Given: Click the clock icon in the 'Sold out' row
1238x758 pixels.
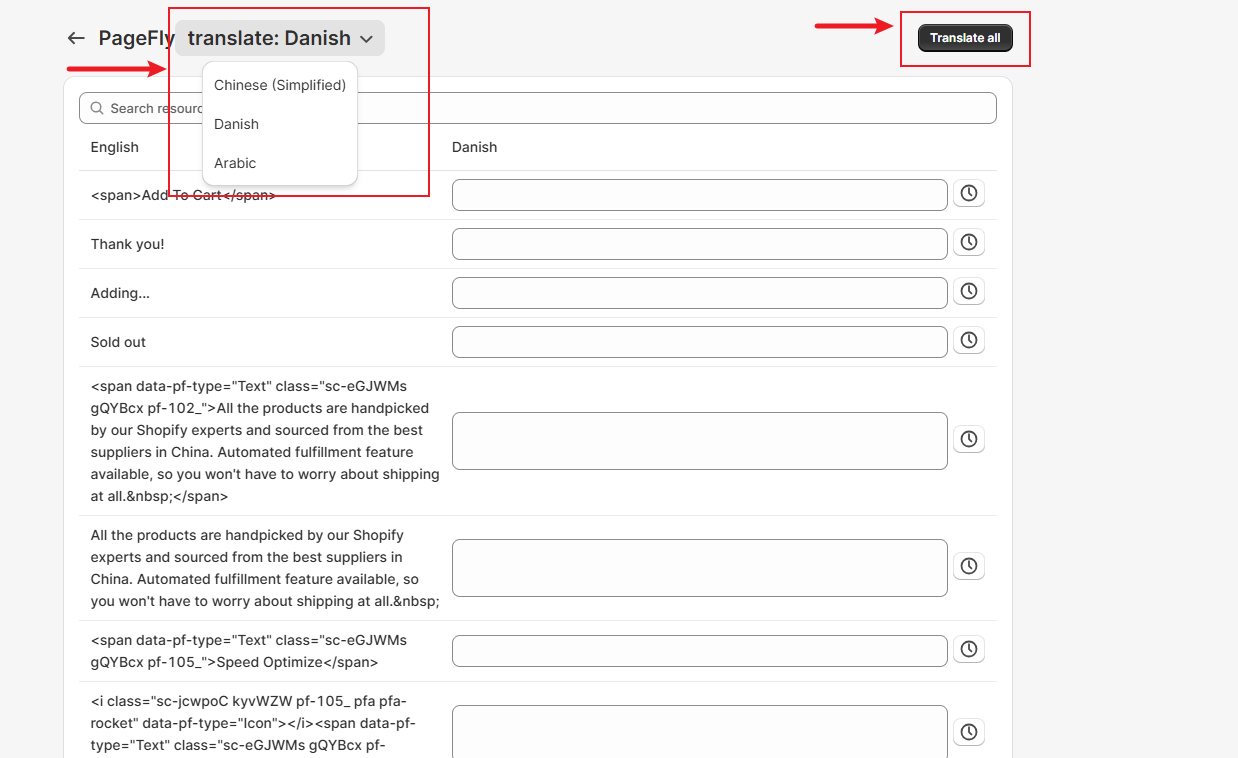Looking at the screenshot, I should (x=969, y=340).
